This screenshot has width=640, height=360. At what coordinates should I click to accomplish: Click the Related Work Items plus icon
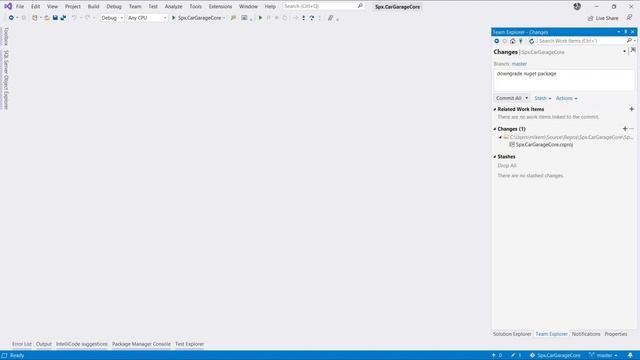631,109
